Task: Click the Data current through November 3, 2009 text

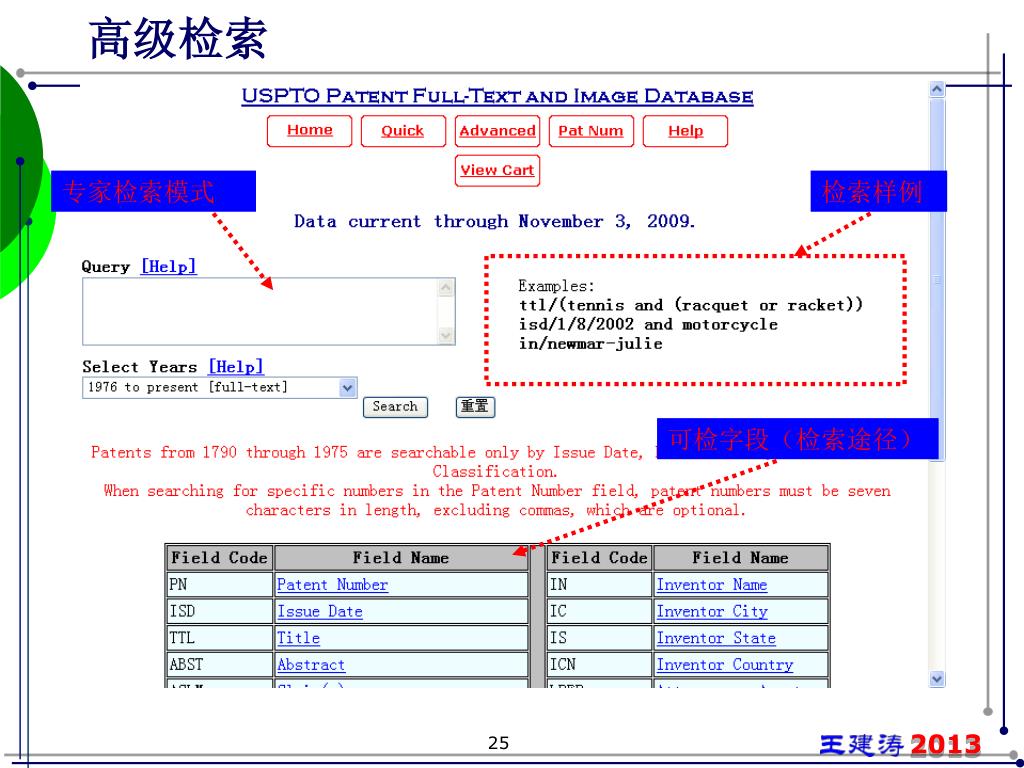Action: [x=495, y=221]
